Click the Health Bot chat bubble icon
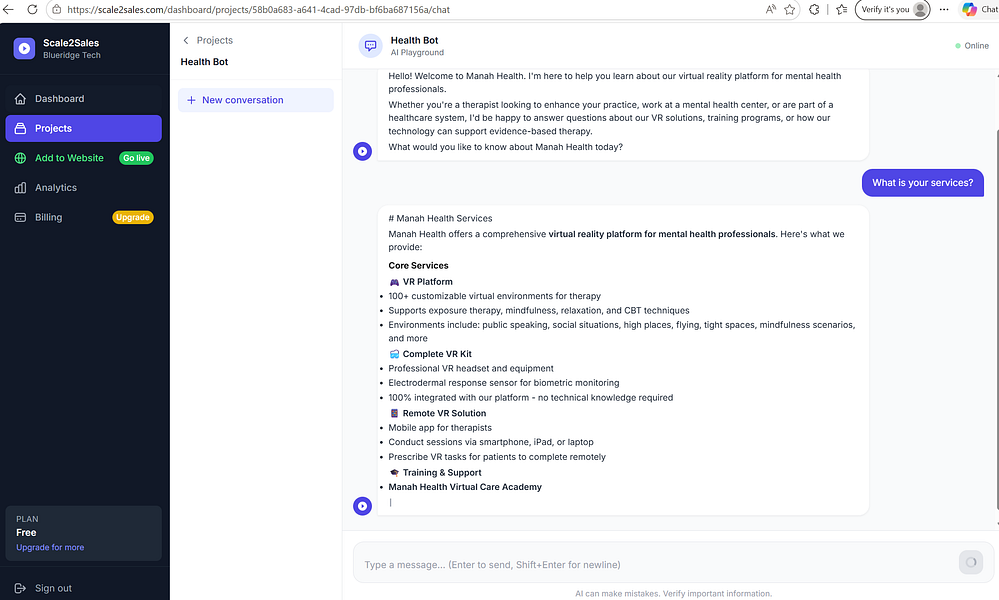 (x=371, y=46)
